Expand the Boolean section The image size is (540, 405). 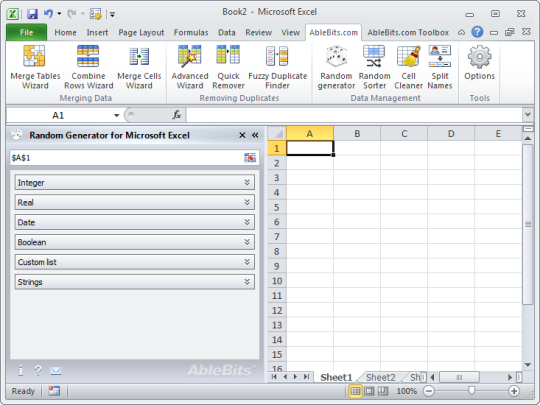pyautogui.click(x=135, y=242)
